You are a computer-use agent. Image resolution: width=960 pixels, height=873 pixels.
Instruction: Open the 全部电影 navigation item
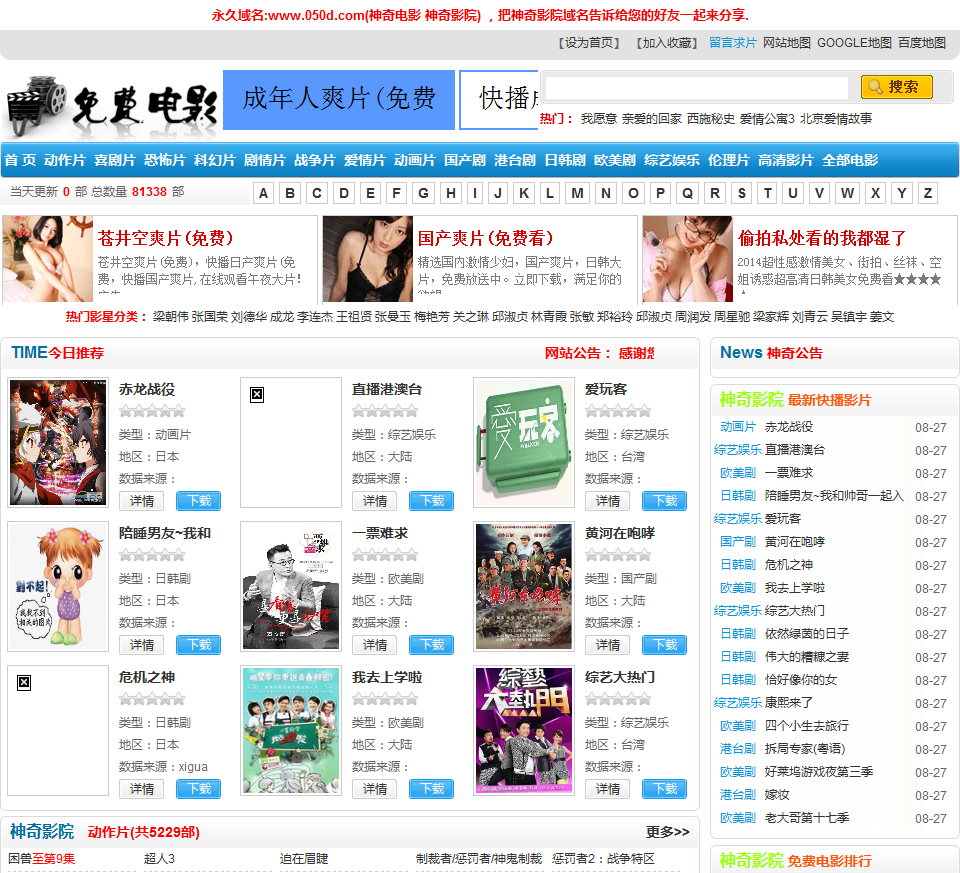tap(850, 160)
